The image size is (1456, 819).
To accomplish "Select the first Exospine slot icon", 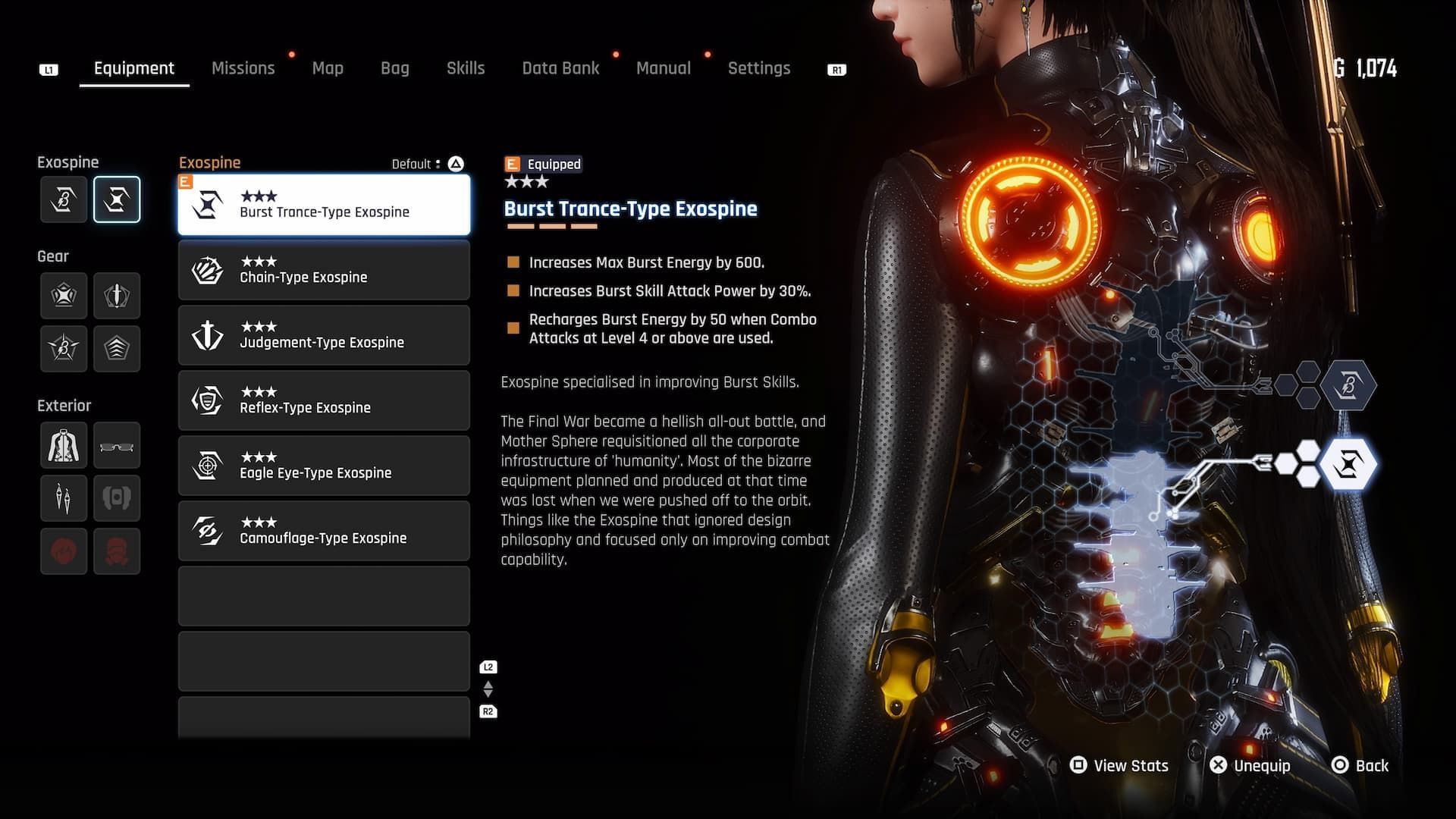I will click(64, 199).
